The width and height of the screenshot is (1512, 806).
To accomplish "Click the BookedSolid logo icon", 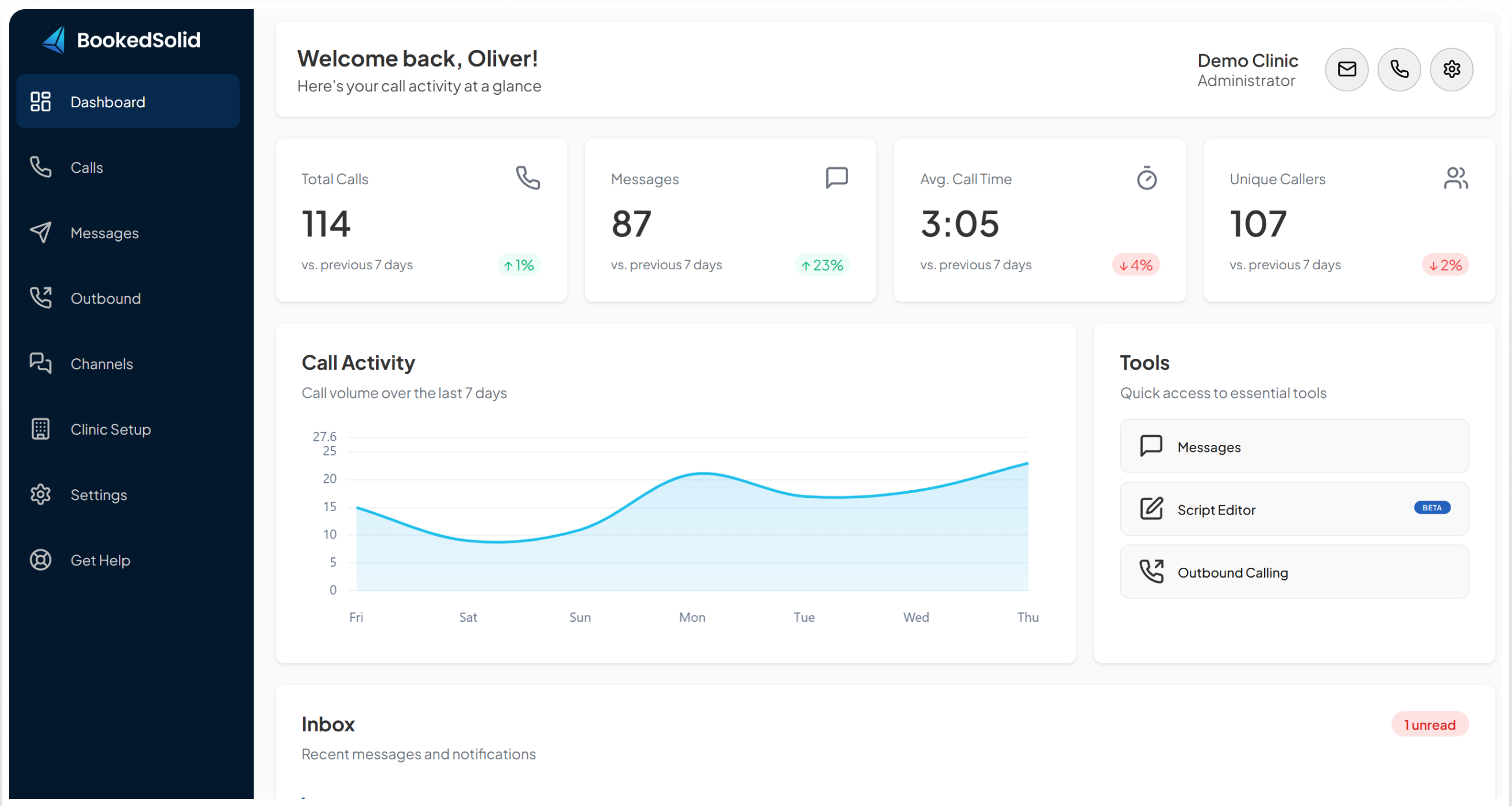I will pyautogui.click(x=54, y=40).
